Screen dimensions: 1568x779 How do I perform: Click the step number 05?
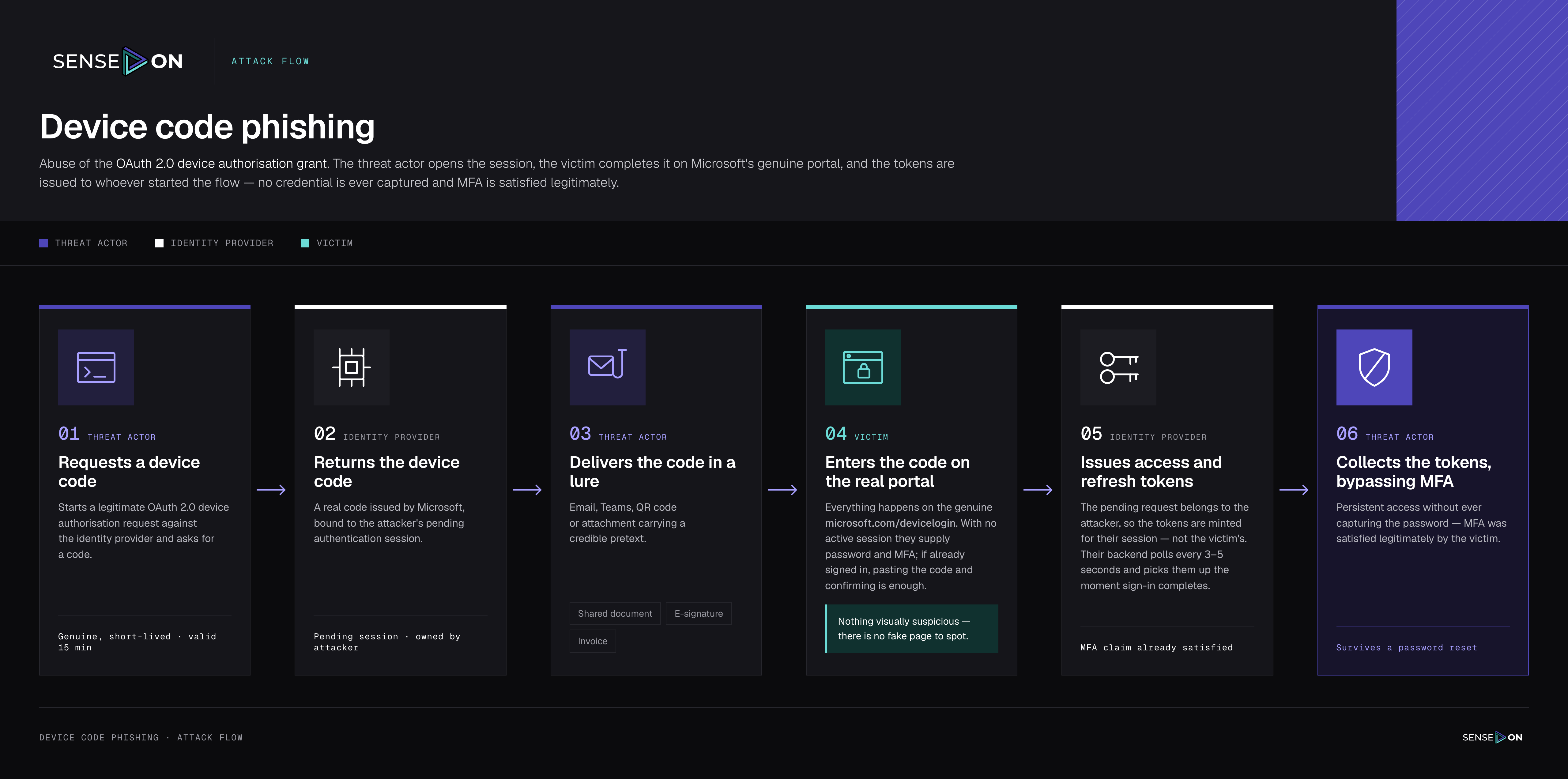point(1091,433)
